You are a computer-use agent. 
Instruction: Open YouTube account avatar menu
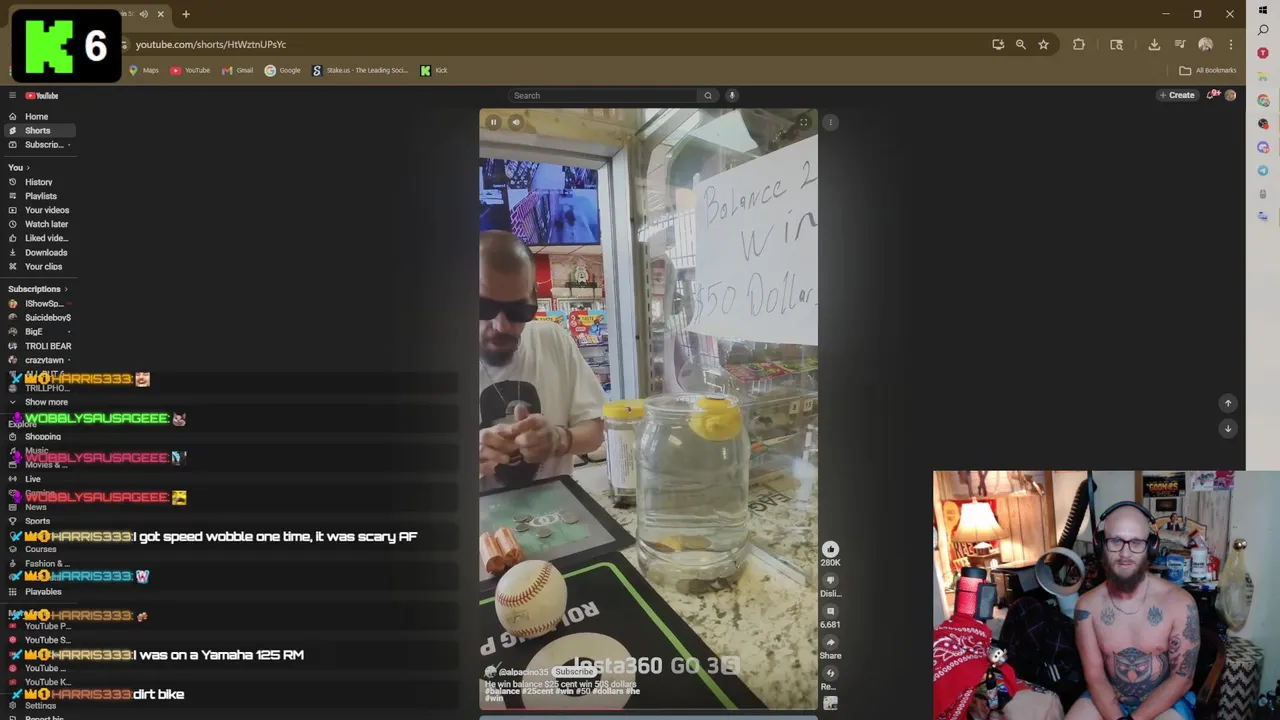pyautogui.click(x=1230, y=96)
